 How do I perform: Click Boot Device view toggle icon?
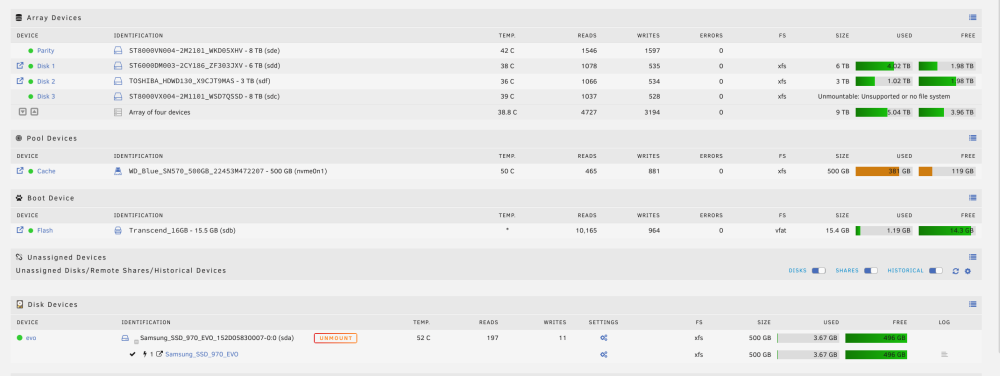coord(973,198)
